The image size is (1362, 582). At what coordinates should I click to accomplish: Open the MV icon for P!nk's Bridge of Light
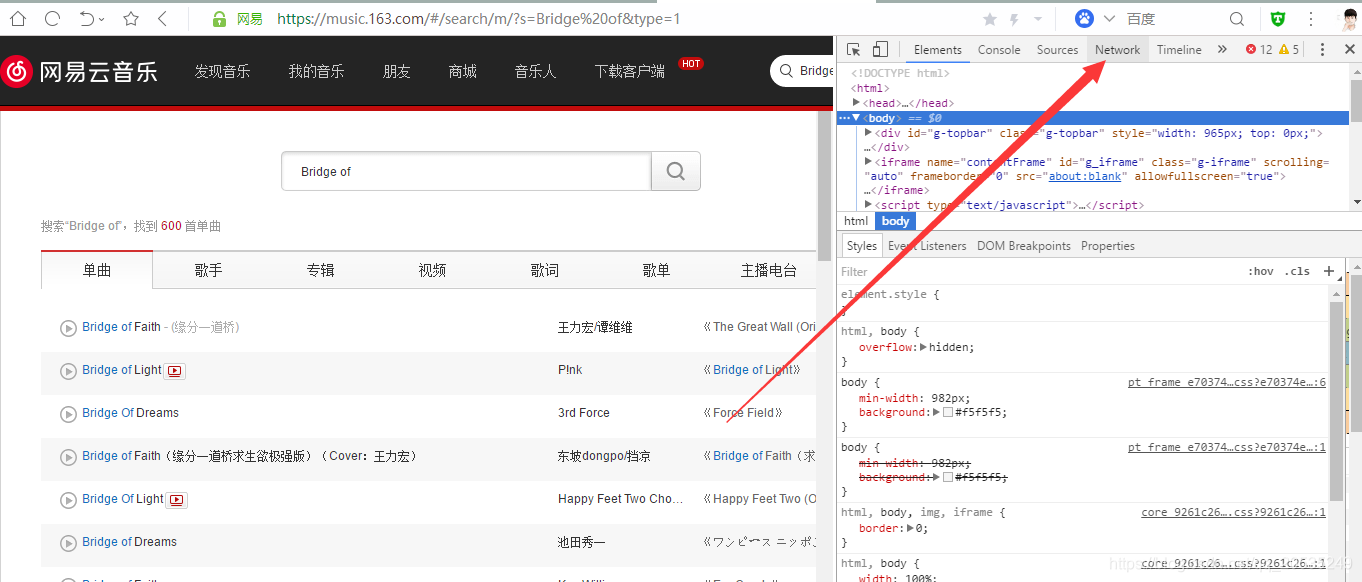[x=175, y=371]
